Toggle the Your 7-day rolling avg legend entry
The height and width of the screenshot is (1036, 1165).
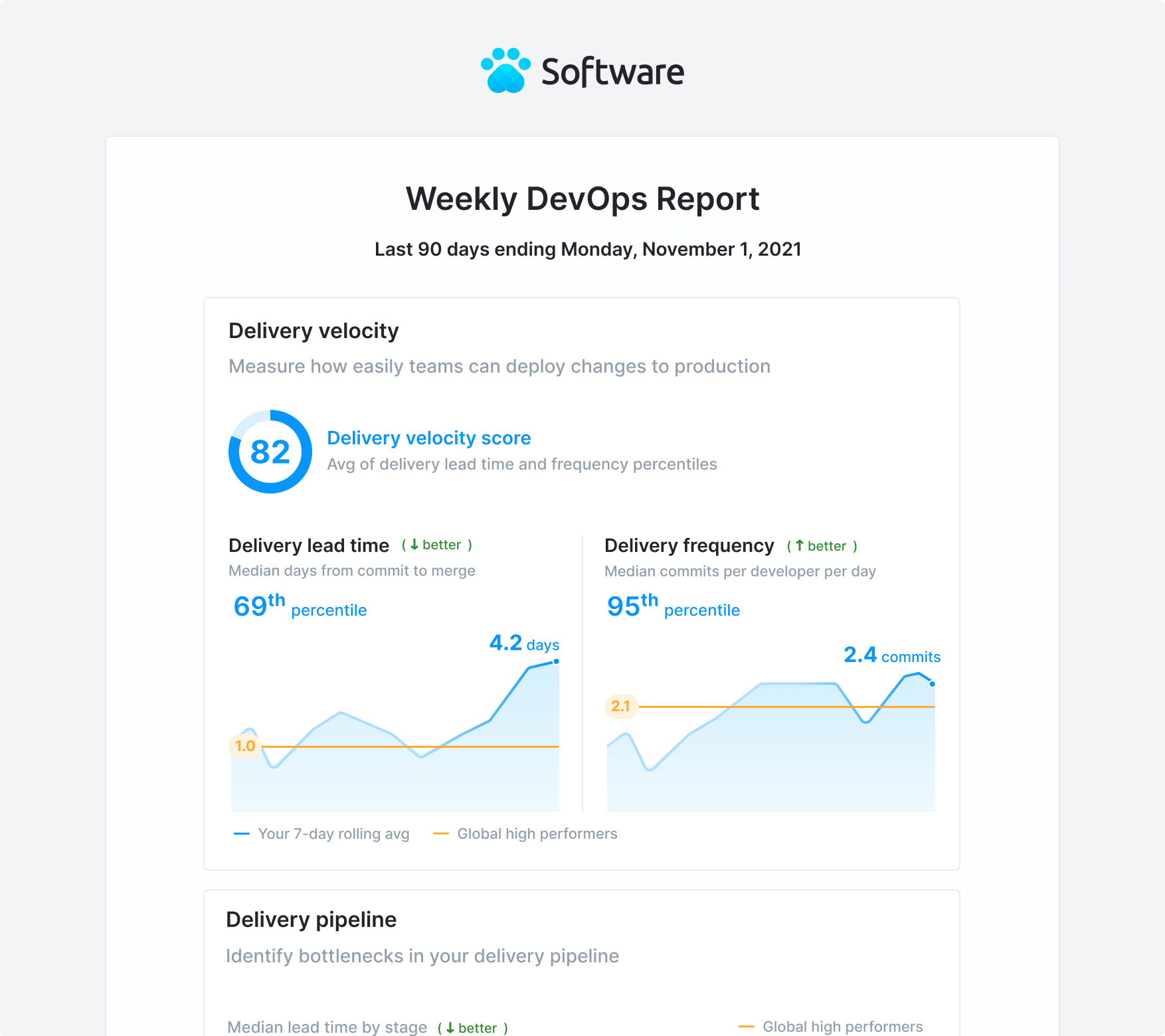point(323,833)
